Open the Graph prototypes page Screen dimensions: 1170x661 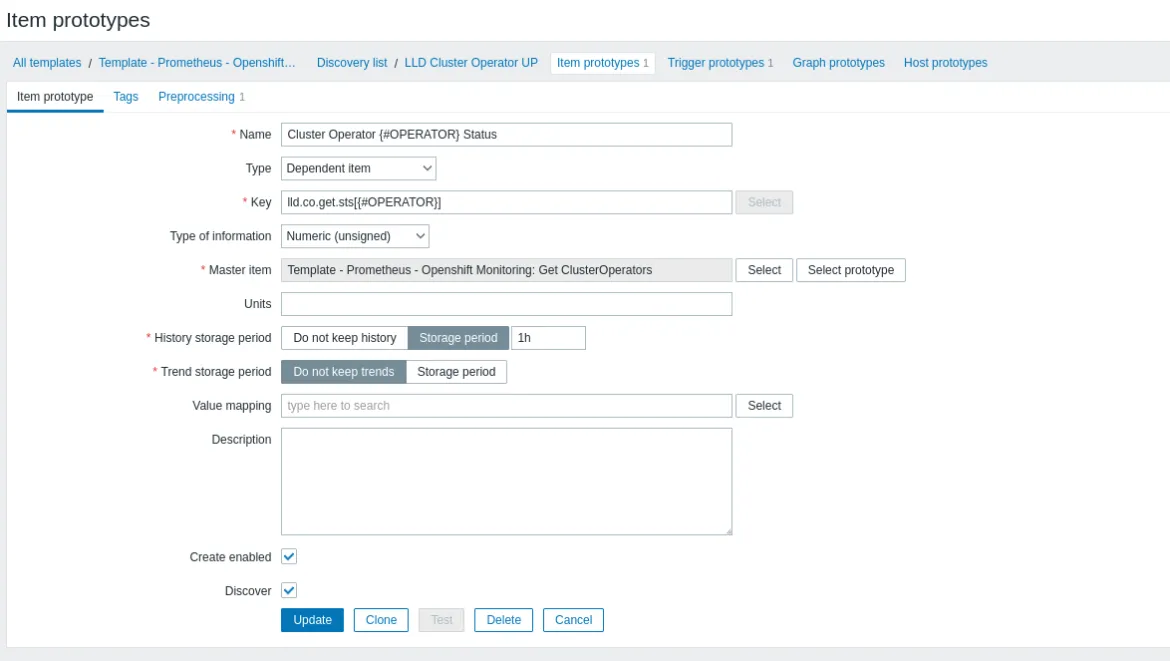tap(838, 62)
